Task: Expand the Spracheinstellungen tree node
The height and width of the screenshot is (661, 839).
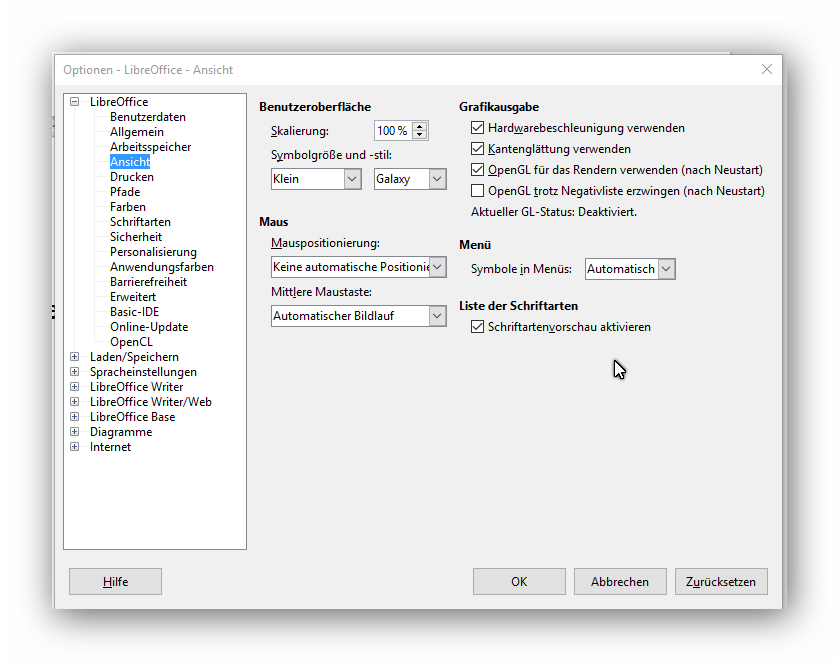Action: pos(75,371)
